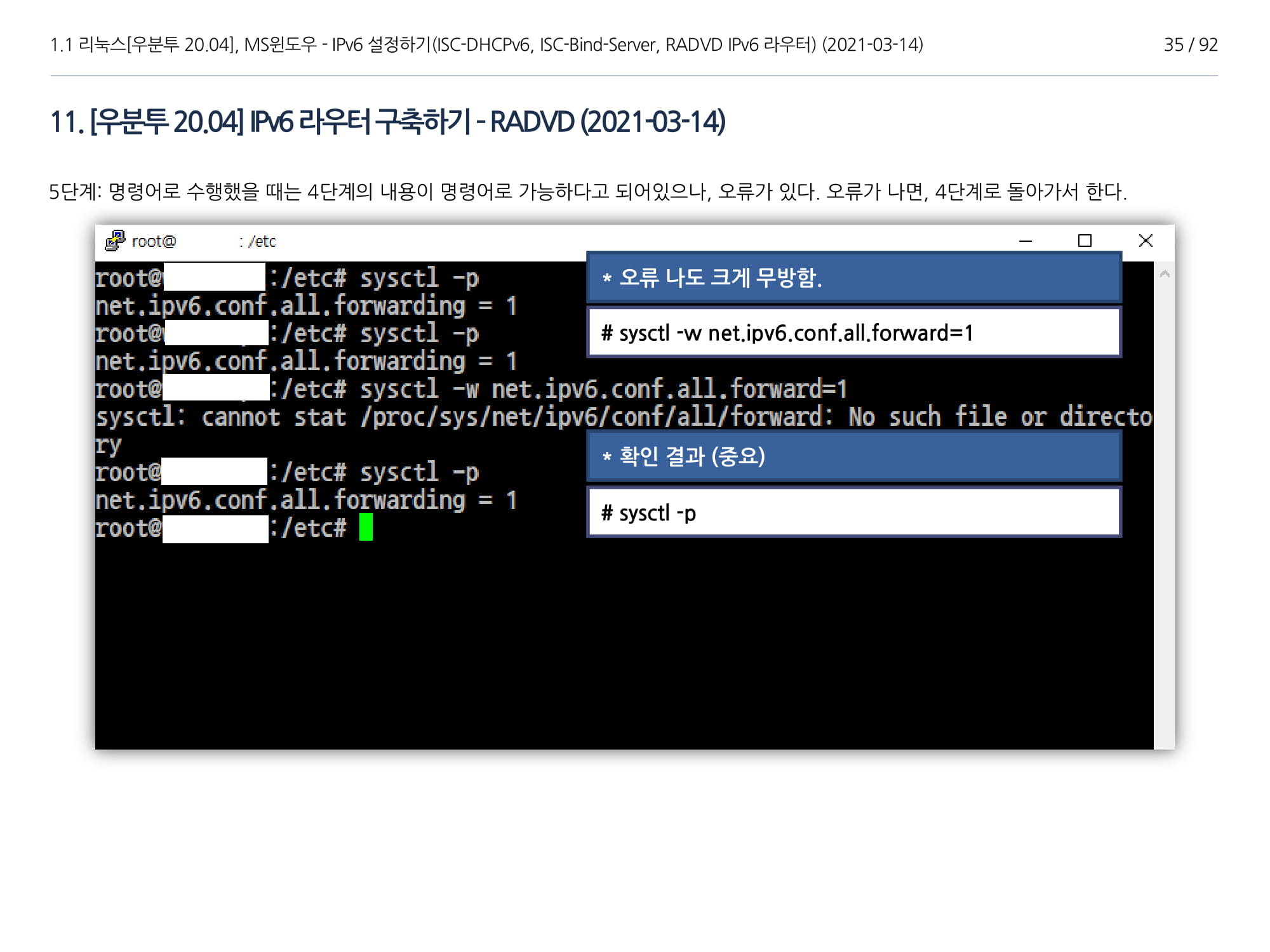The width and height of the screenshot is (1270, 952).
Task: Minimize the root@ terminal window
Action: click(x=1025, y=241)
